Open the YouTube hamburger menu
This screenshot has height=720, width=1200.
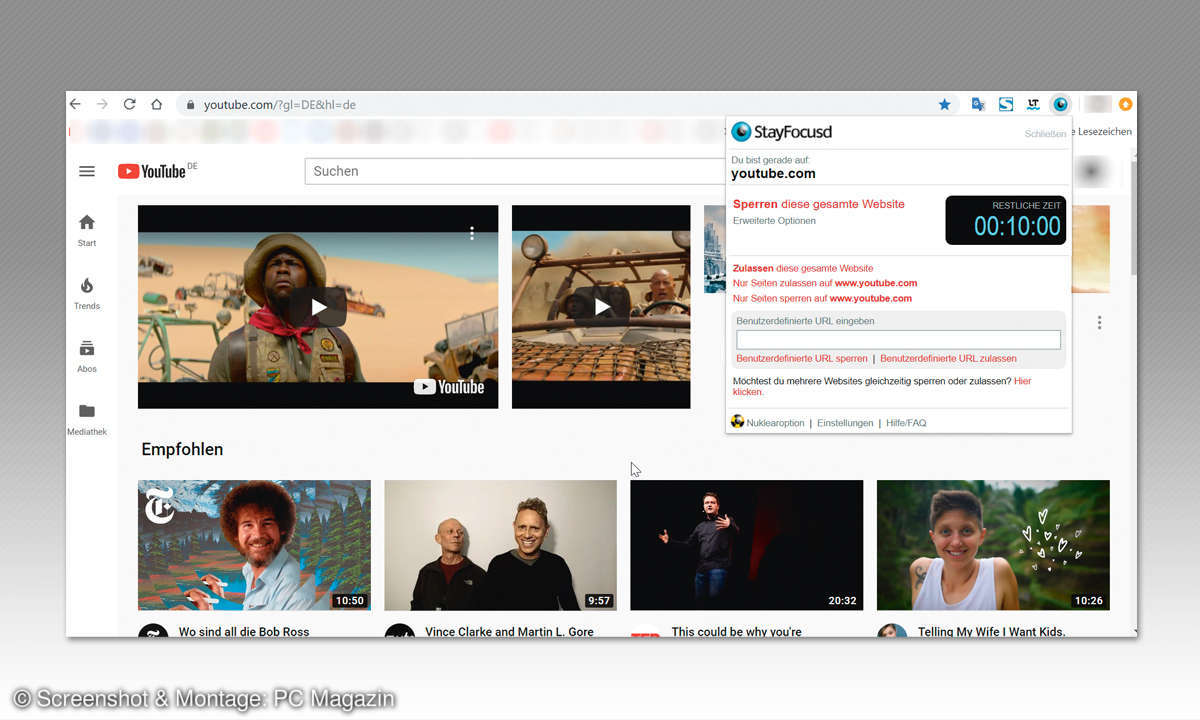coord(87,171)
